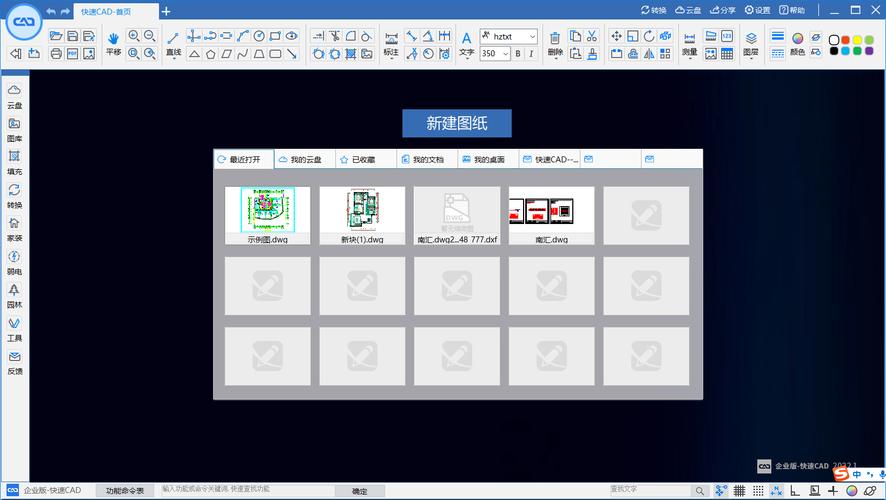Switch to My Cloud Disk (我的云盘) tab
The width and height of the screenshot is (886, 500).
click(x=305, y=159)
